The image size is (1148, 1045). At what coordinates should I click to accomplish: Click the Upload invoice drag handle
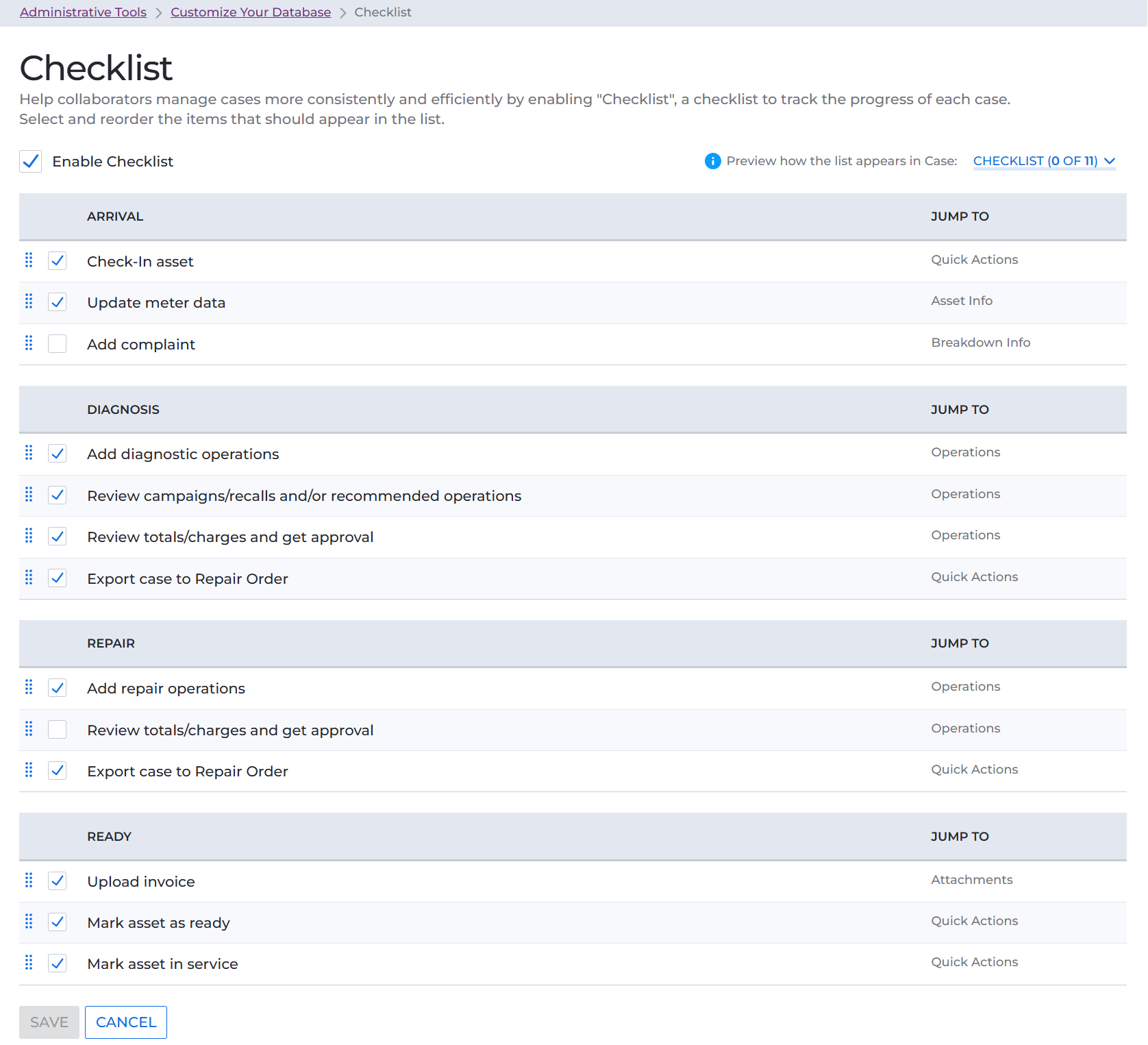pyautogui.click(x=29, y=881)
